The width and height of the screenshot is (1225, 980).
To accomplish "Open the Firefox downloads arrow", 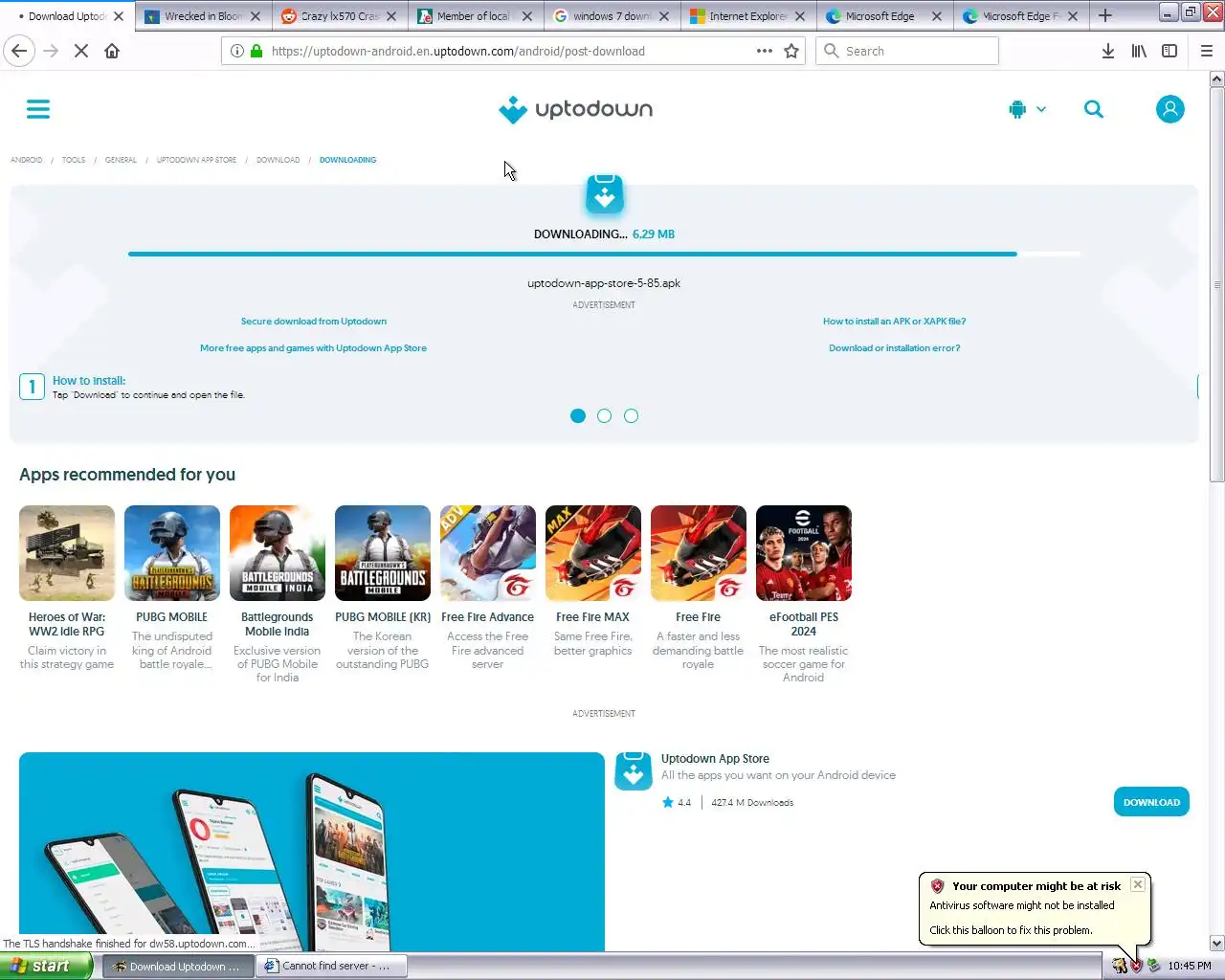I will click(1107, 51).
